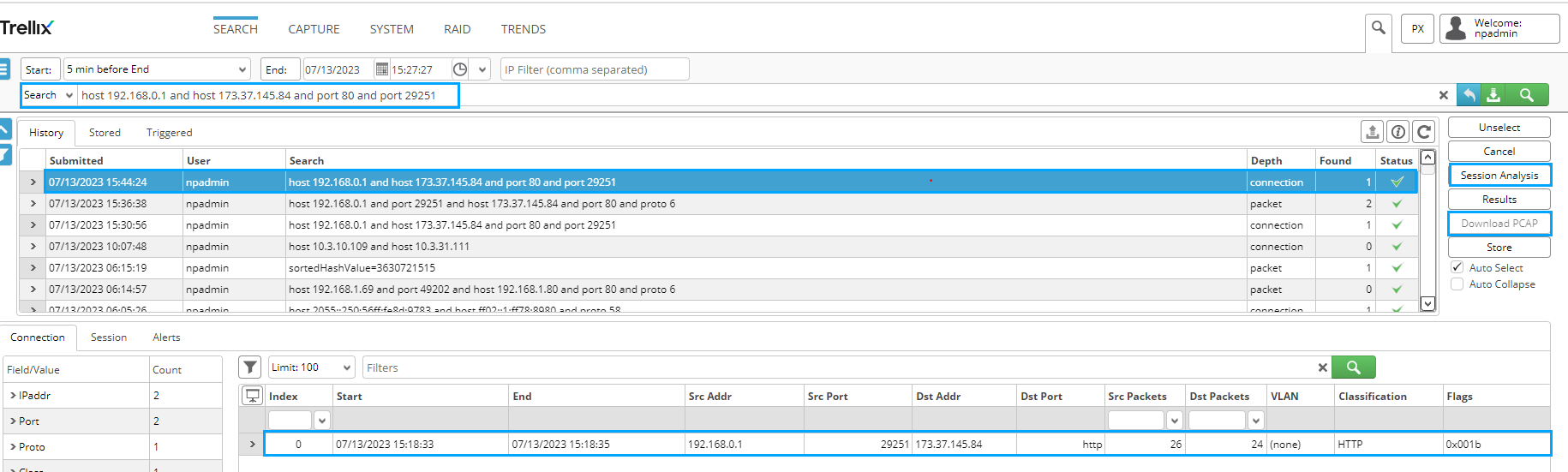1568x472 pixels.
Task: Click the magnifier icon in top header
Action: click(x=1378, y=28)
